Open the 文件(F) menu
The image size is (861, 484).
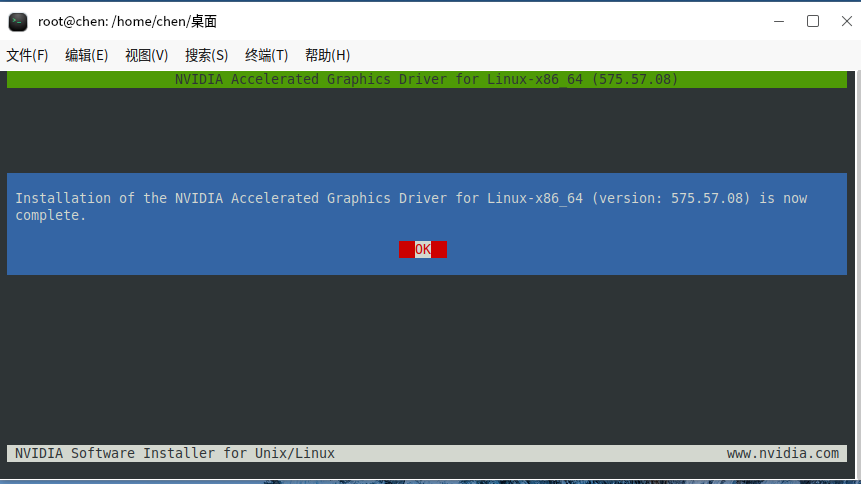[x=27, y=55]
